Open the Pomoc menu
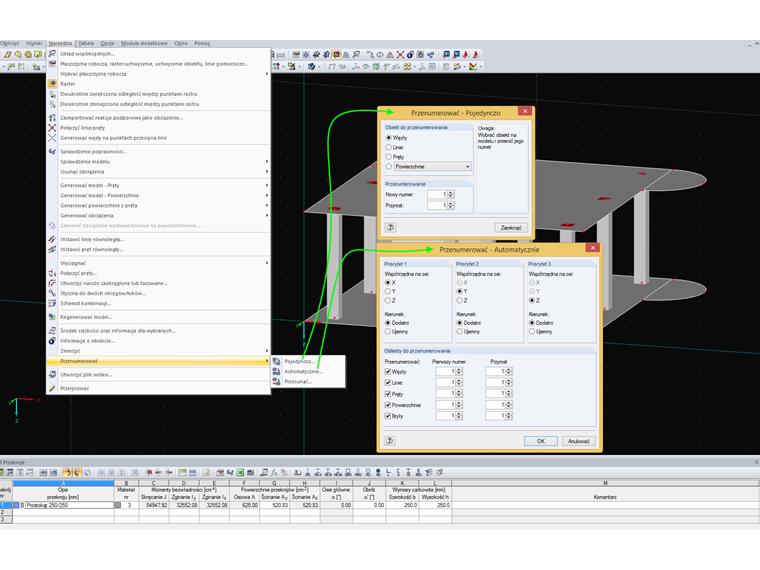This screenshot has width=760, height=570. [x=202, y=43]
